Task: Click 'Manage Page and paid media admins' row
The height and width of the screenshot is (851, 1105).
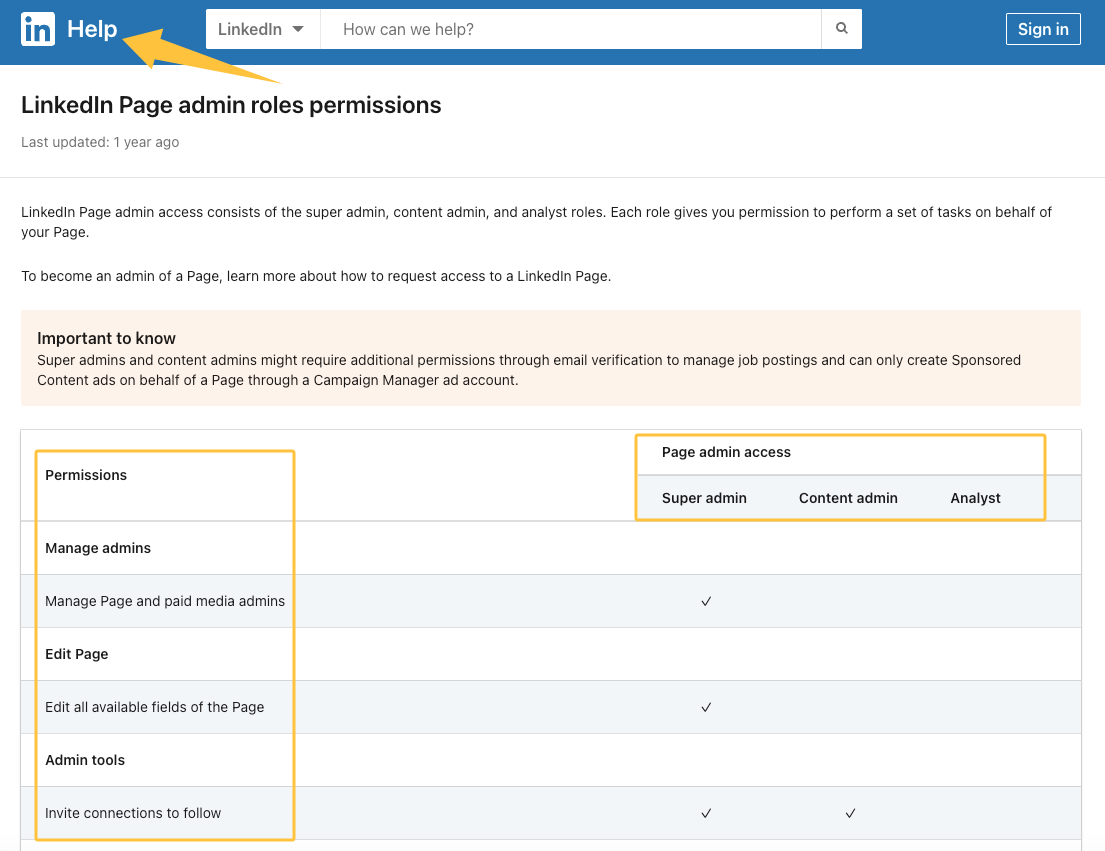Action: point(551,601)
